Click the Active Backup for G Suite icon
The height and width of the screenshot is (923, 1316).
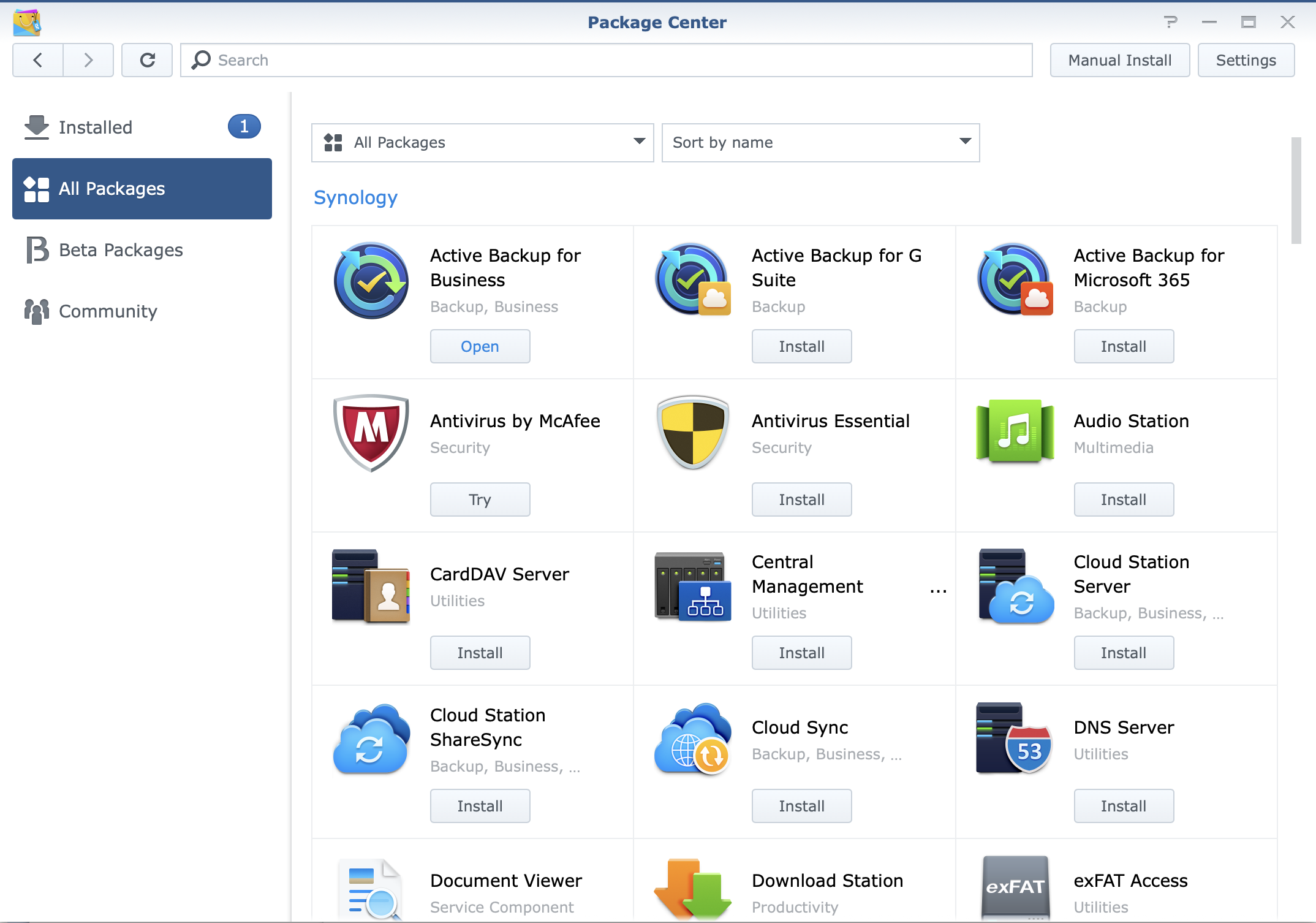tap(693, 280)
